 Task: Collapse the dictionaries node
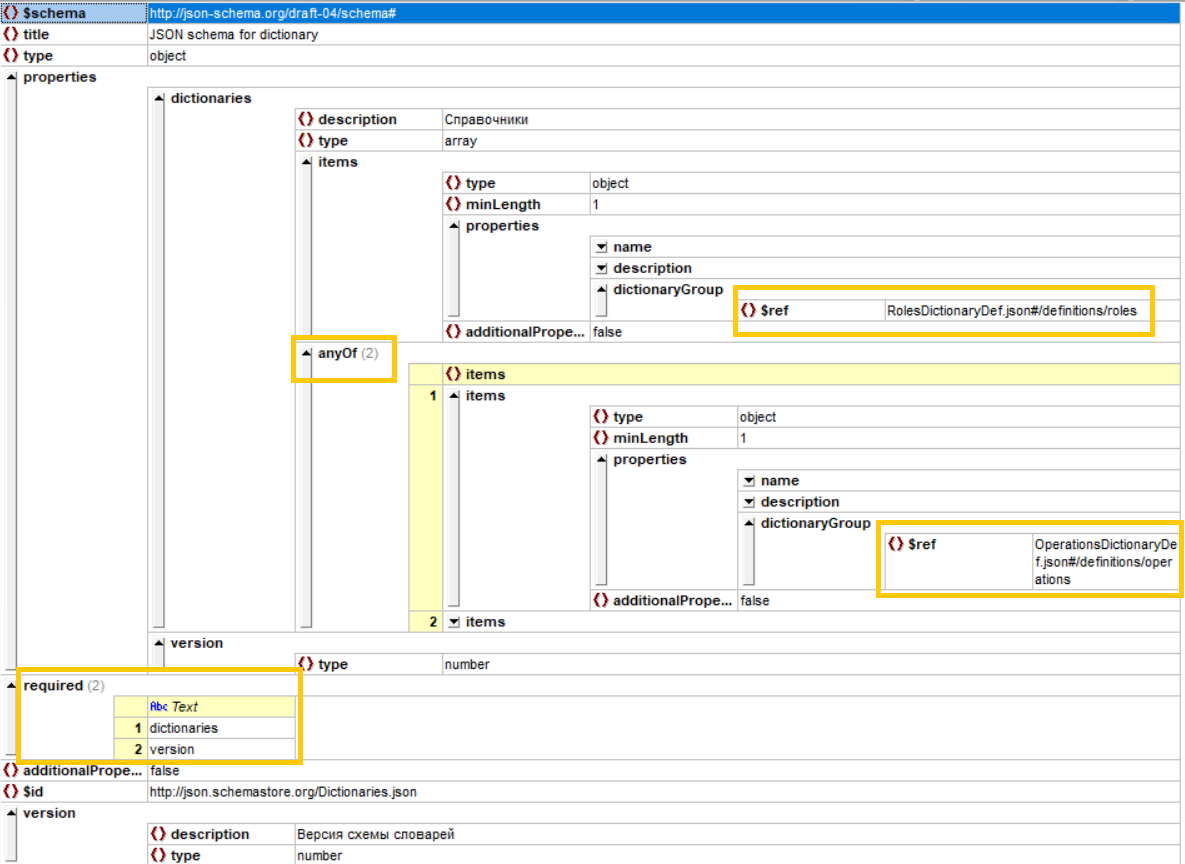[159, 98]
